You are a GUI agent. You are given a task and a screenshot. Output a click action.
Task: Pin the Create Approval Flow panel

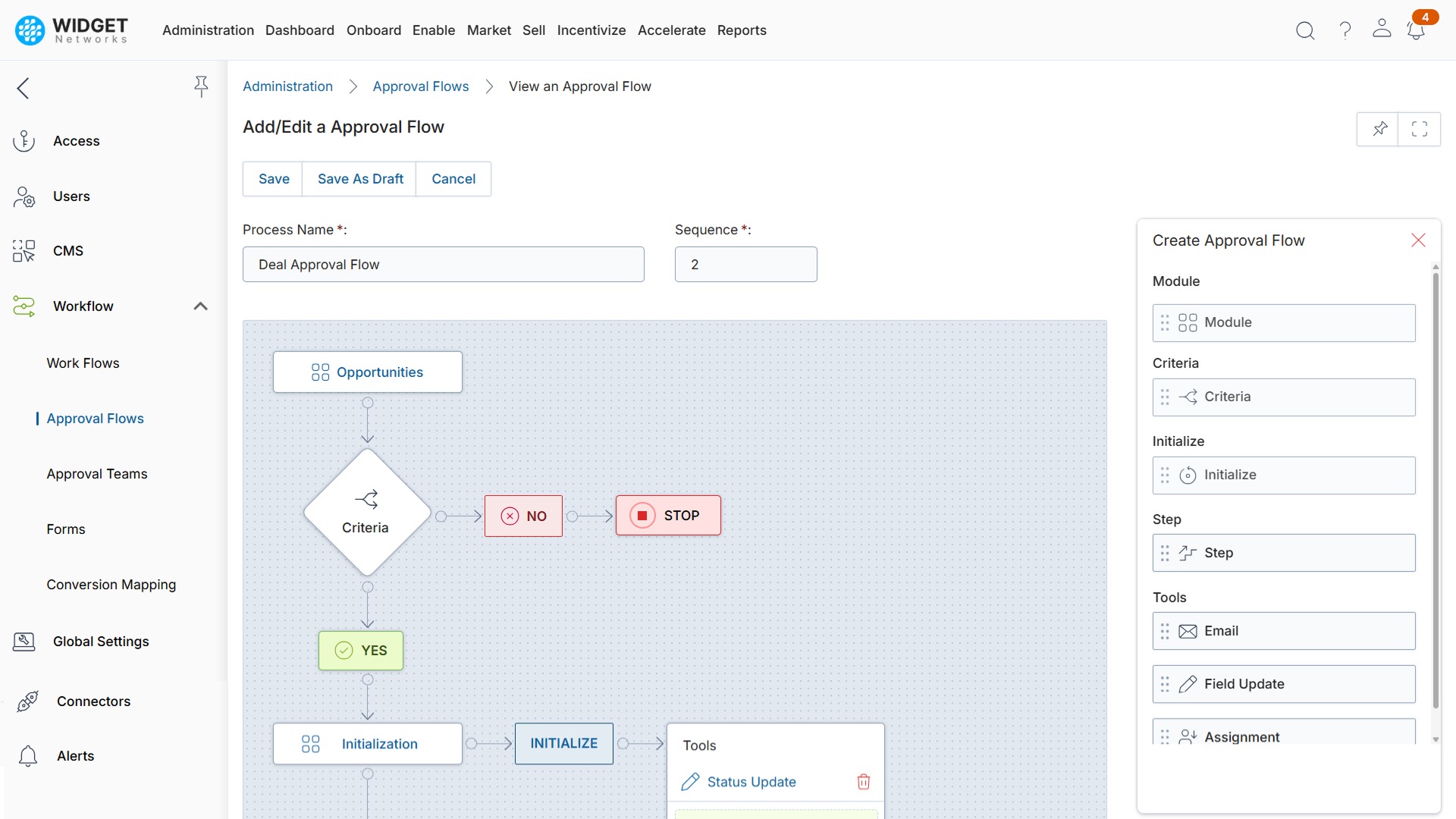(x=1379, y=129)
